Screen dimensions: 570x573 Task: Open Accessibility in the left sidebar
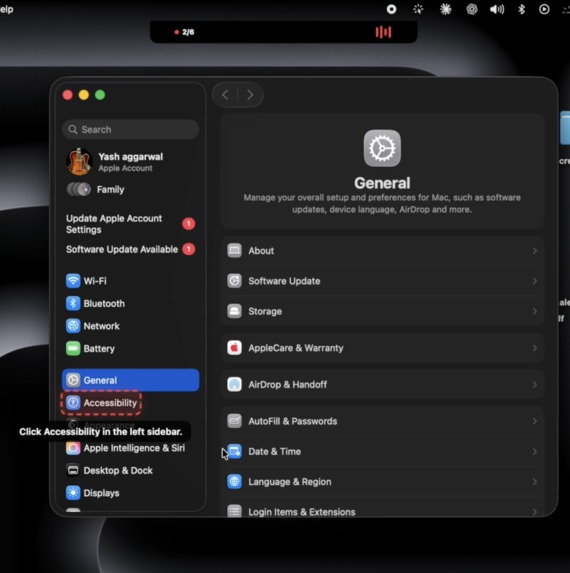click(101, 403)
